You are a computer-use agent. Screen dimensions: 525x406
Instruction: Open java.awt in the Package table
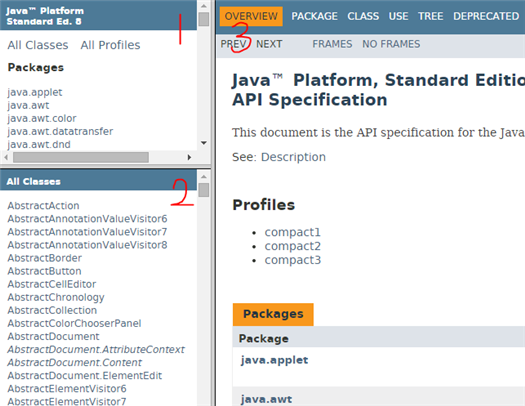coord(266,399)
